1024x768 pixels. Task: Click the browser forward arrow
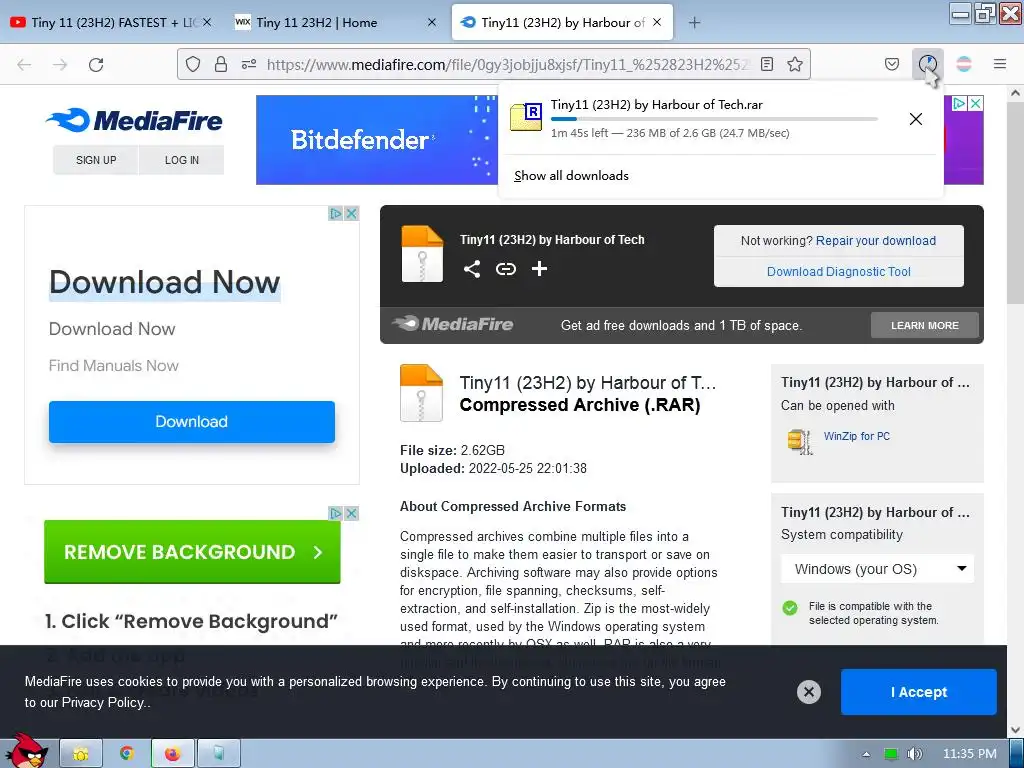pyautogui.click(x=60, y=64)
